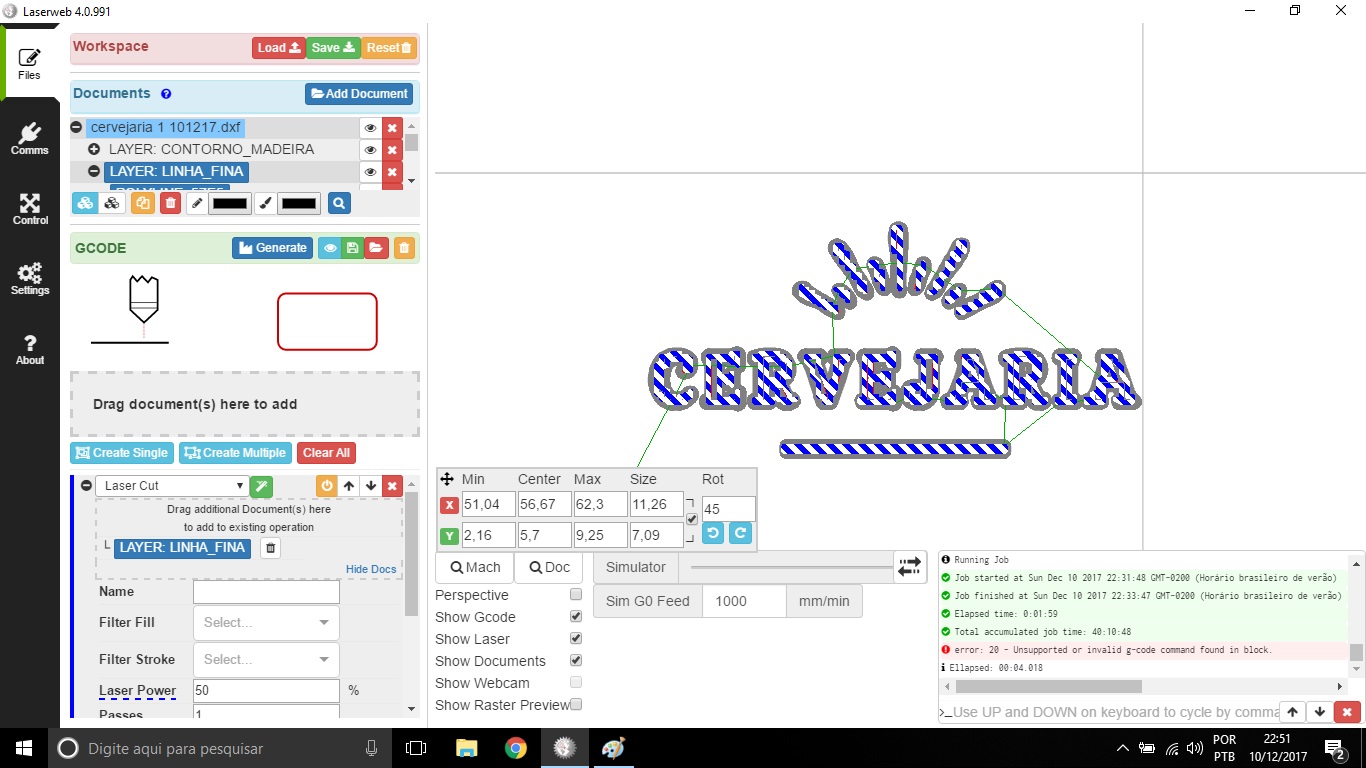
Task: Expand the LAYER: CONTORNO_MADEIRA node
Action: 94,149
